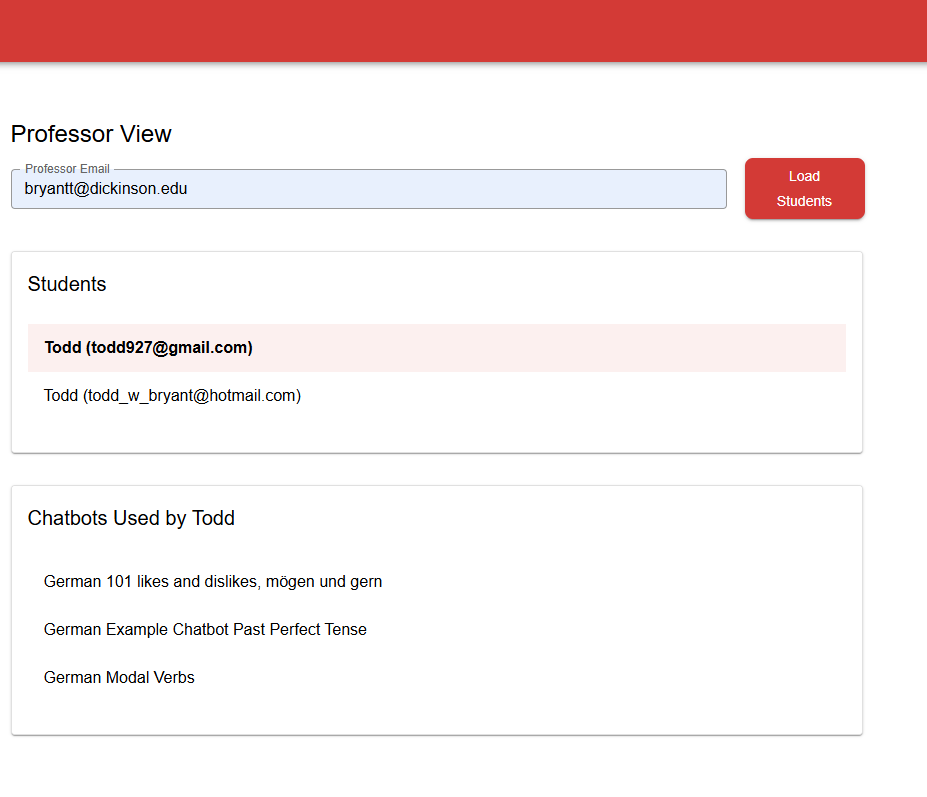
Task: Click the Modal Verbs text in chatbot list
Action: pos(150,678)
